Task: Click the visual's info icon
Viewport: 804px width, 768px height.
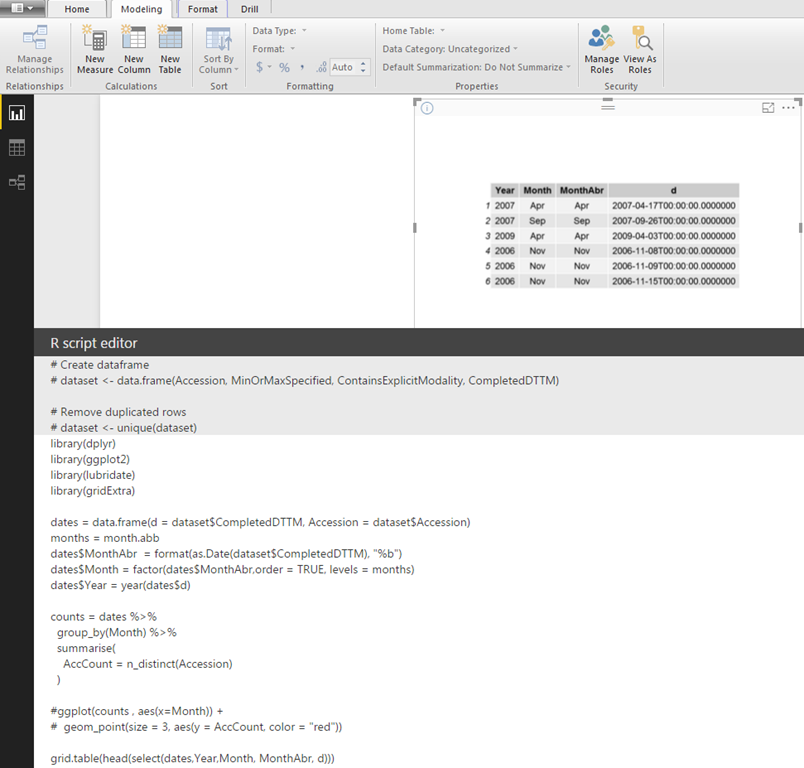Action: [x=426, y=108]
